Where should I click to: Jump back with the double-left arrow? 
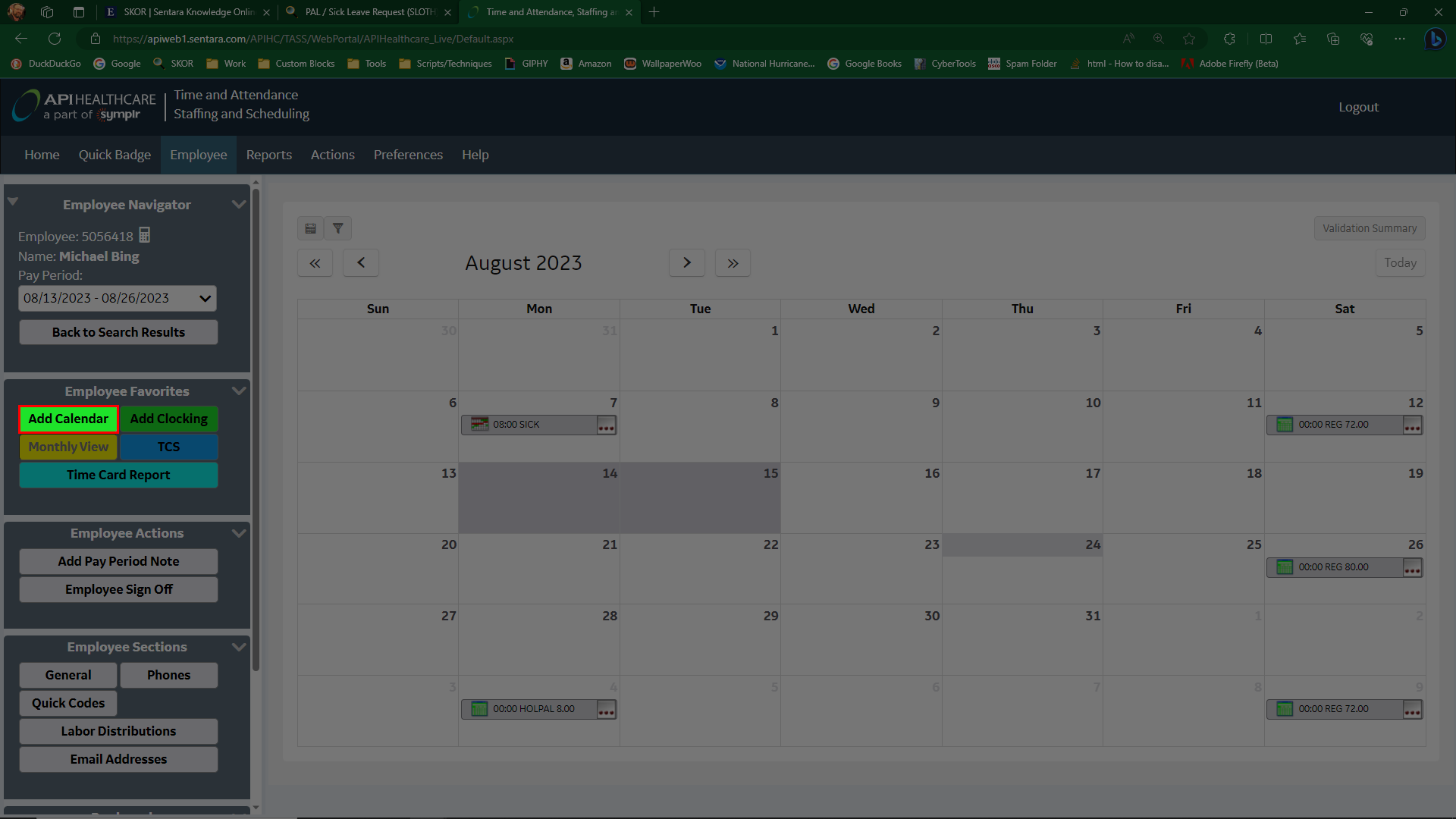315,263
